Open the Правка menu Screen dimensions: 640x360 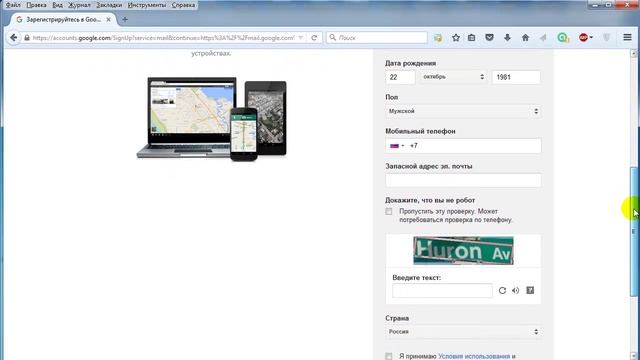[x=36, y=5]
